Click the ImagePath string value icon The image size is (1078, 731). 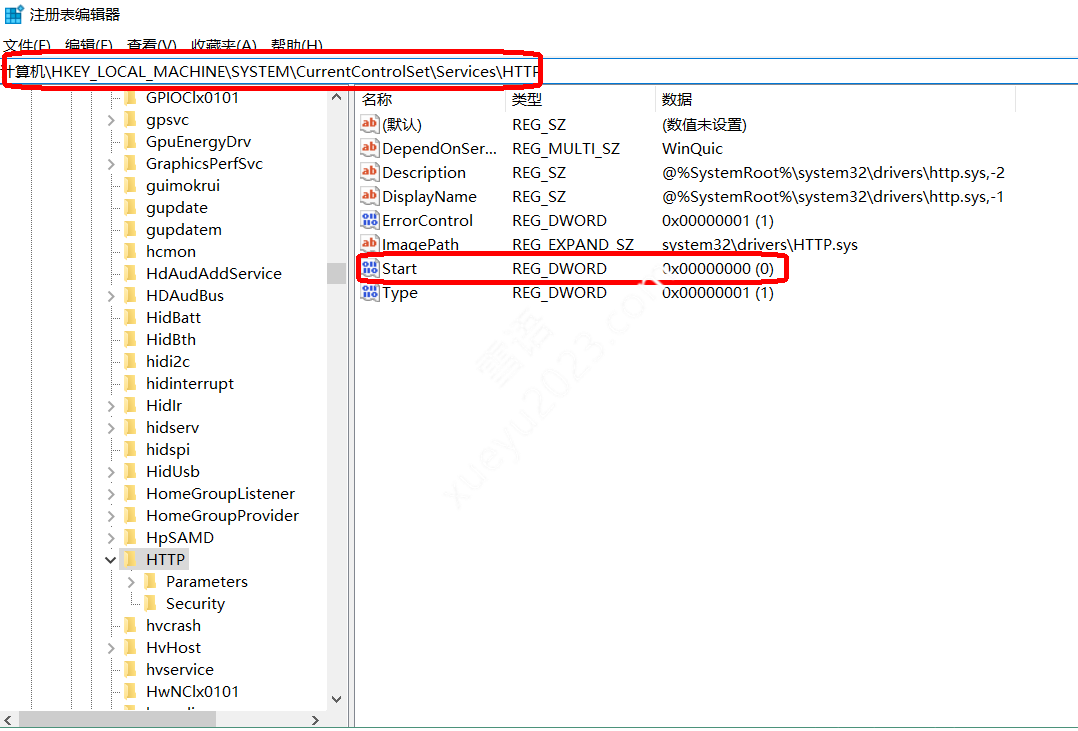tap(370, 245)
